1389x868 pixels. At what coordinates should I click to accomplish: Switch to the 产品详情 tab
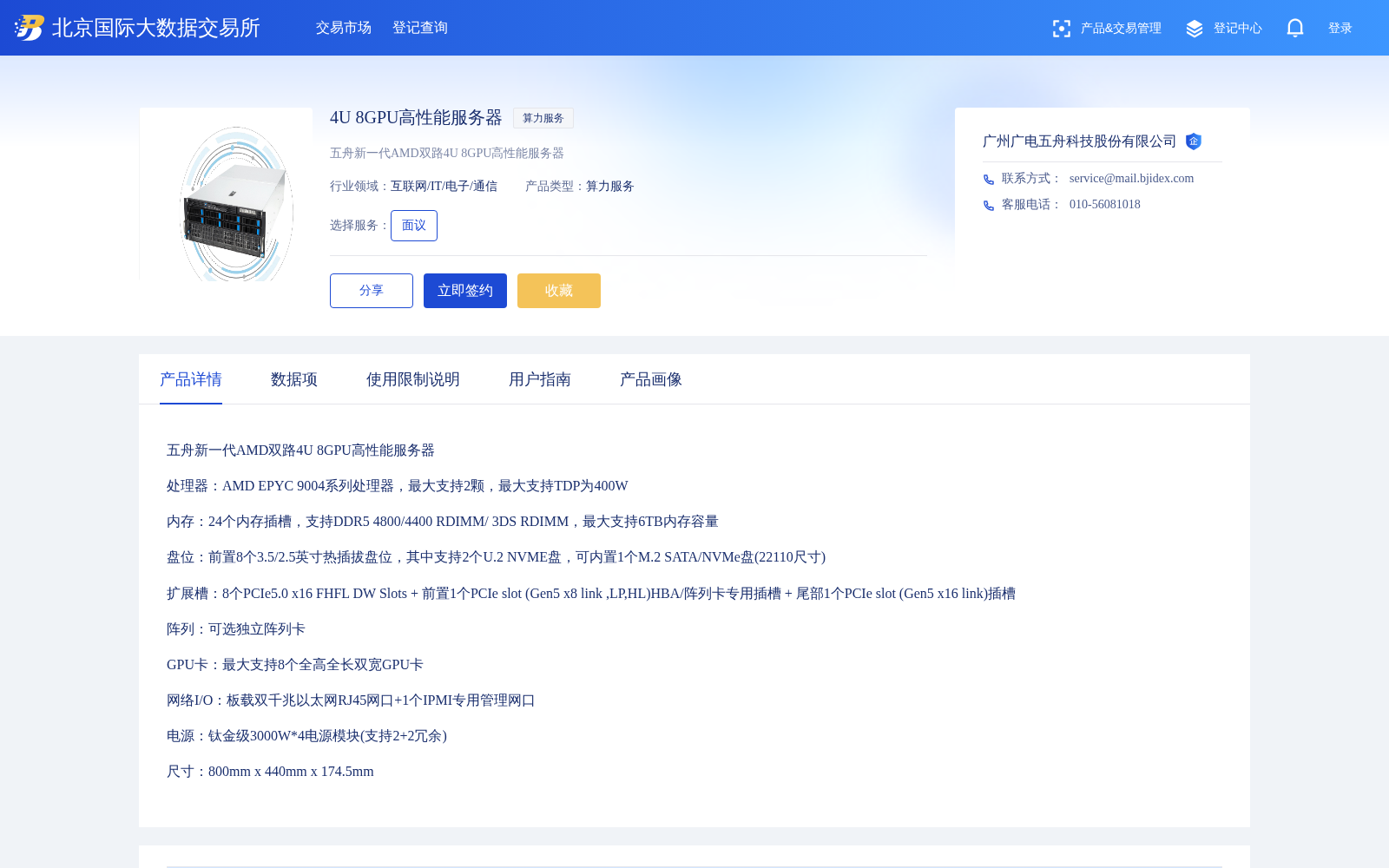[191, 379]
